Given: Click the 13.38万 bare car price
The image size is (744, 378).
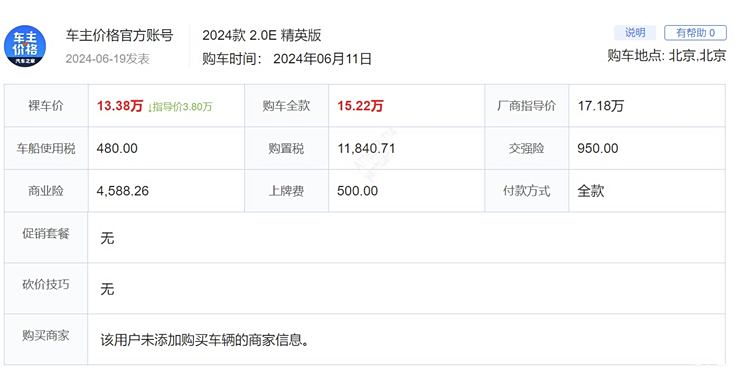Looking at the screenshot, I should (120, 106).
